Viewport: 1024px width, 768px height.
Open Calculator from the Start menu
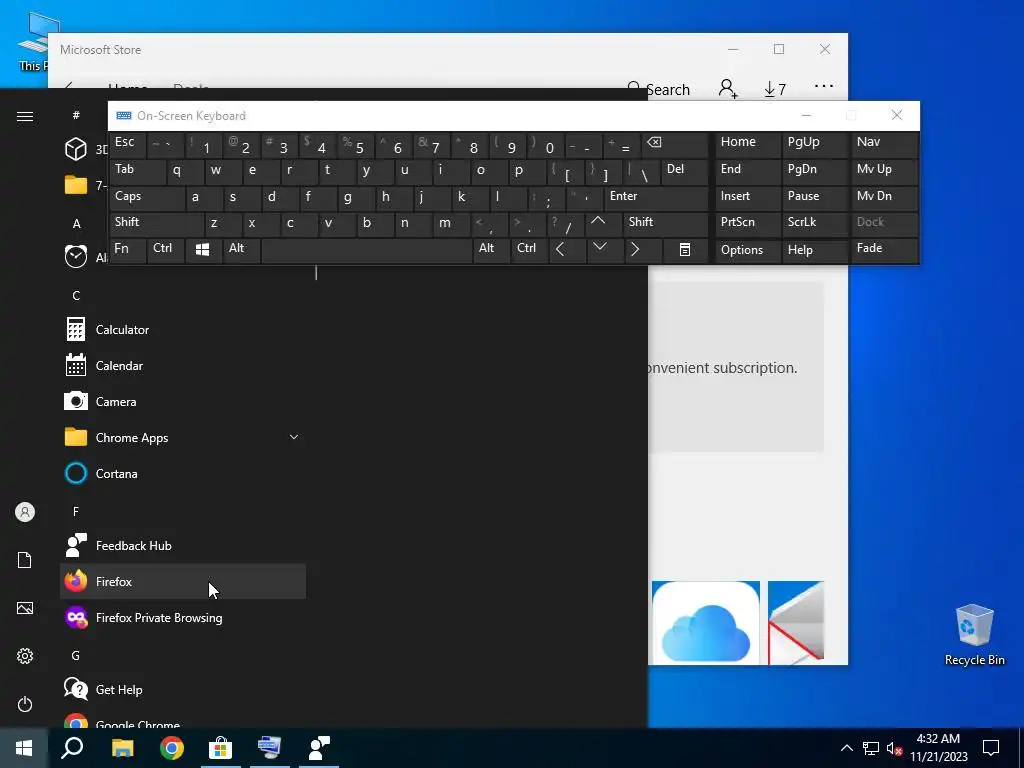tap(183, 330)
